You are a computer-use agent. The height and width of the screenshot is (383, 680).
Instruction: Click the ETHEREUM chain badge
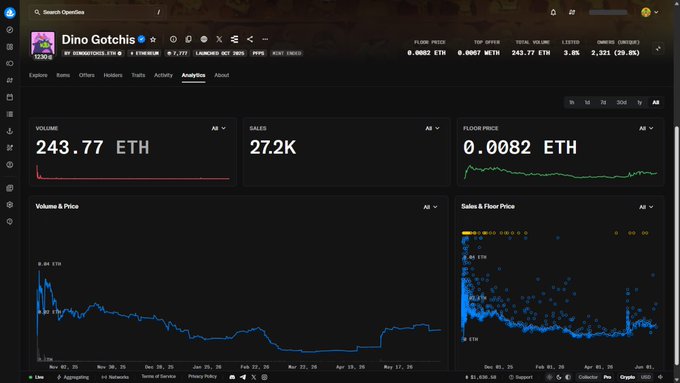pos(145,53)
